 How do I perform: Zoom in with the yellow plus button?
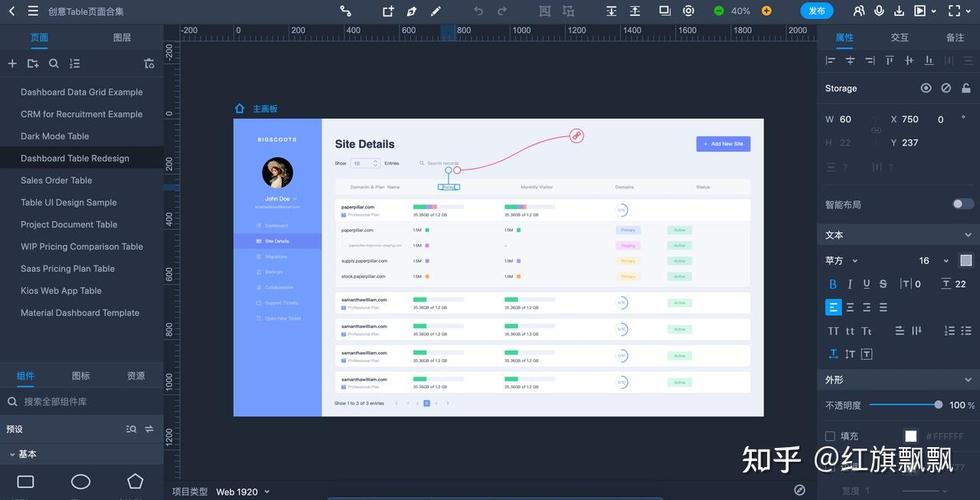point(766,11)
